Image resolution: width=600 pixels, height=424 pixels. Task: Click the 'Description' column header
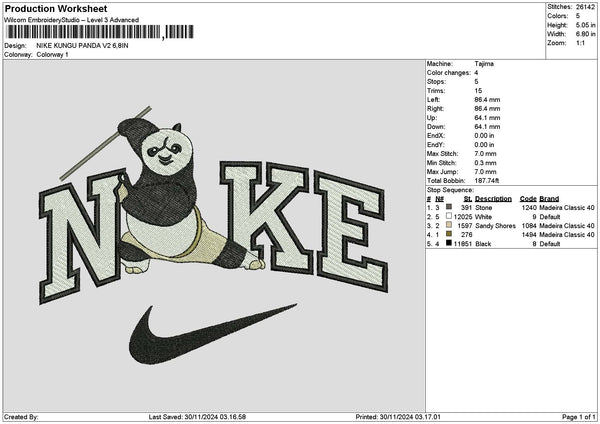tap(493, 199)
